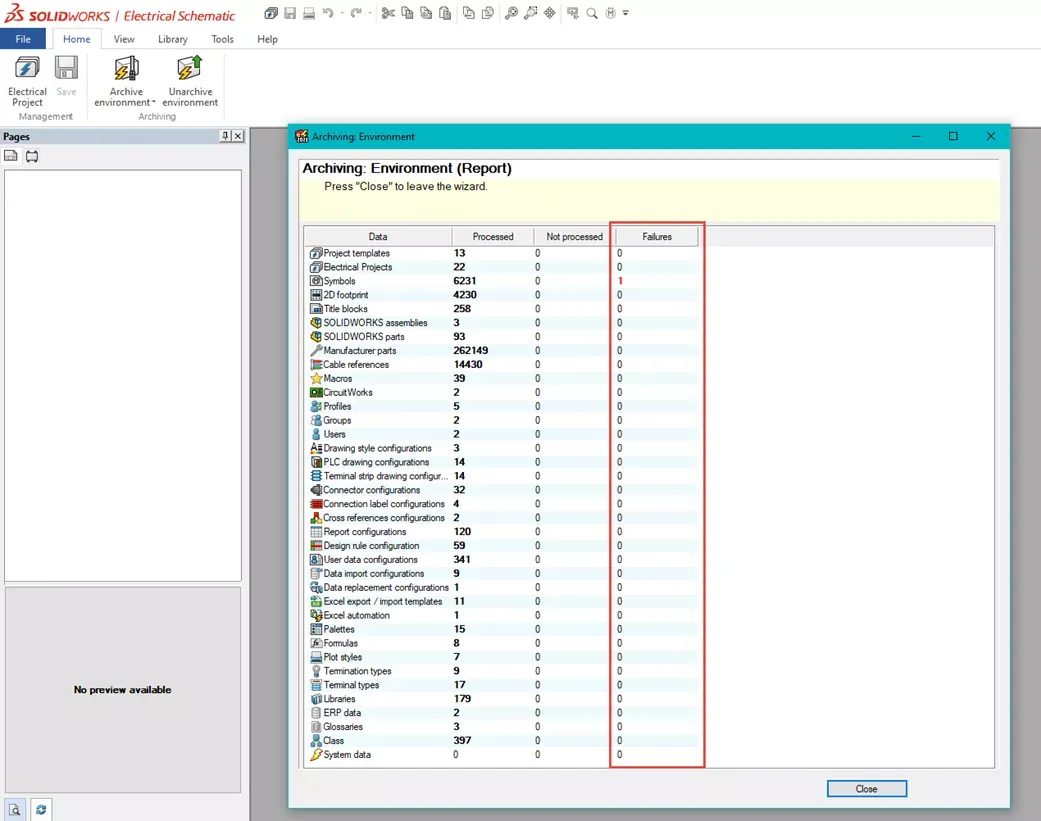Sort by the Data column header

pos(378,236)
